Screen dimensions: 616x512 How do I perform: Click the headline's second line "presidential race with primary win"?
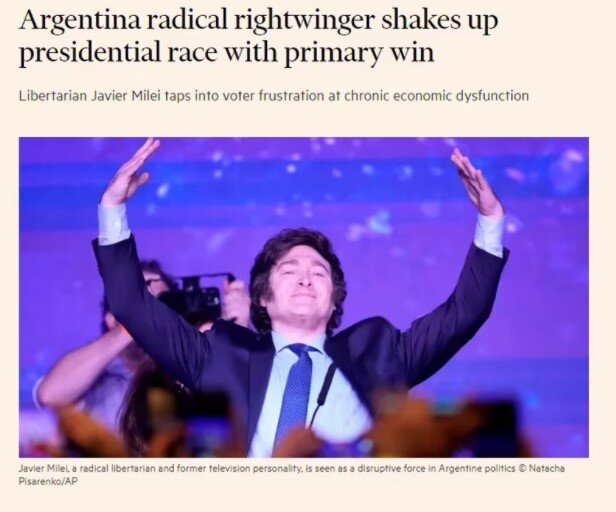(x=227, y=53)
